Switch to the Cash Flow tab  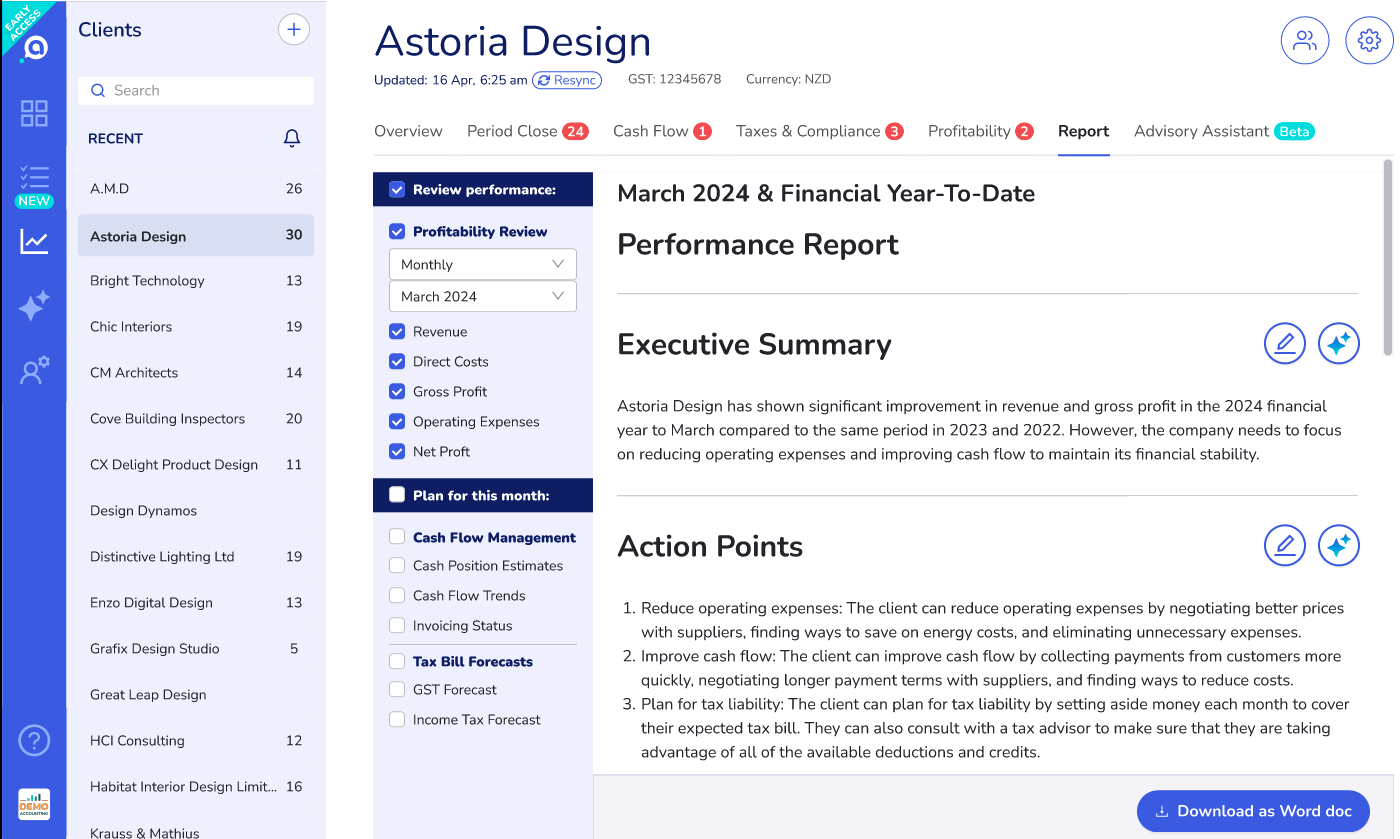(662, 131)
